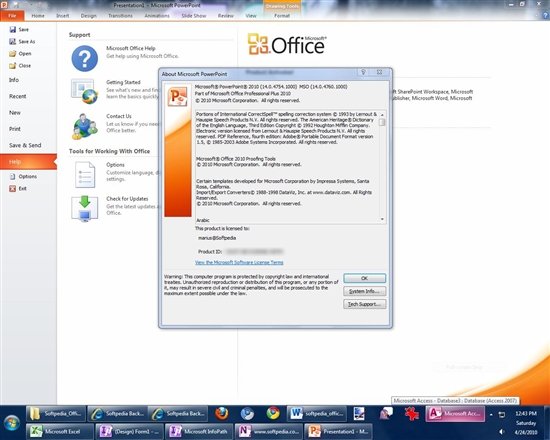Open the Review ribbon tab
Viewport: 550px width, 440px height.
click(x=226, y=16)
